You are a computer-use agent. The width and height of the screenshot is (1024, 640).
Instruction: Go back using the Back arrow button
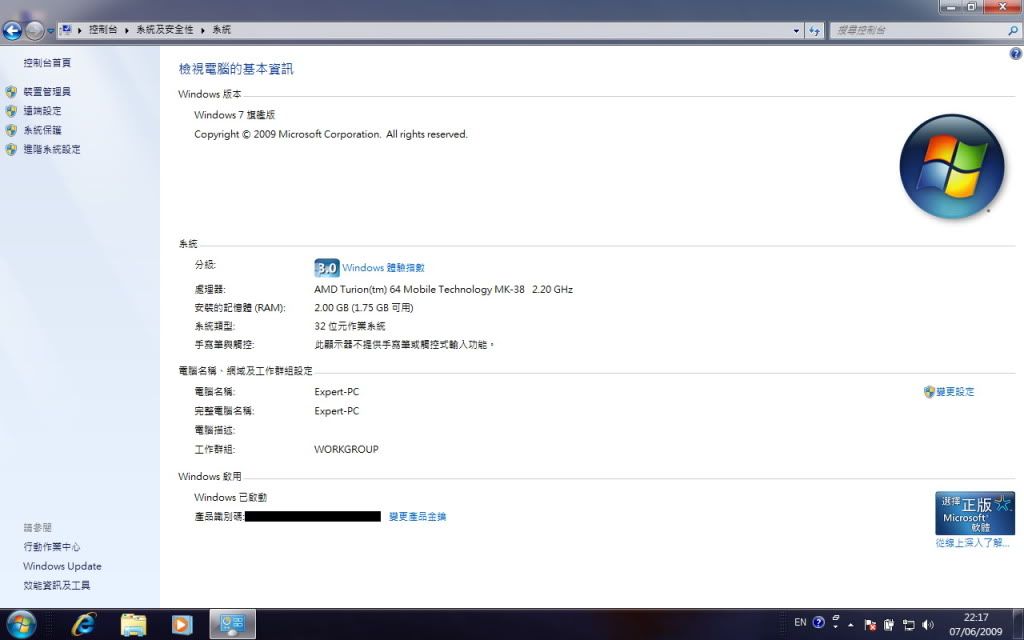tap(12, 30)
